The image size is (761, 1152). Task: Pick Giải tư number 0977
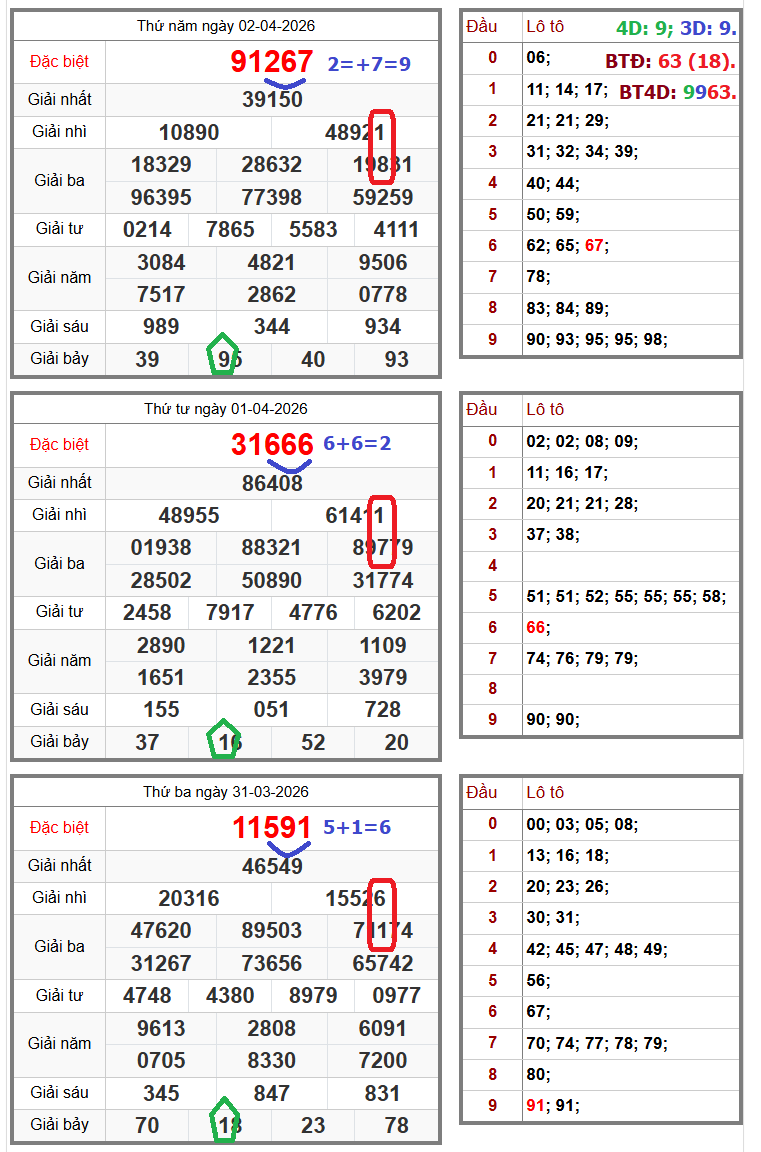(x=396, y=996)
